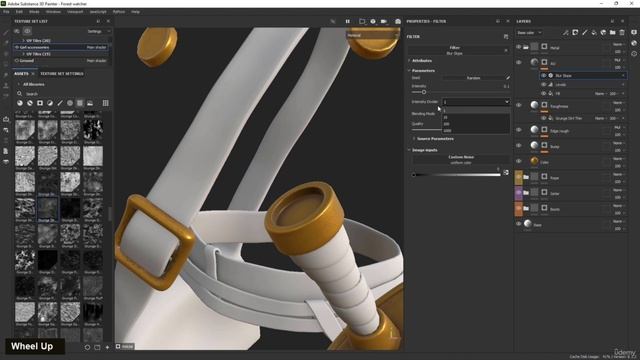The height and width of the screenshot is (360, 640).
Task: Open the top viewport Material mode dropdown
Action: tap(372, 36)
